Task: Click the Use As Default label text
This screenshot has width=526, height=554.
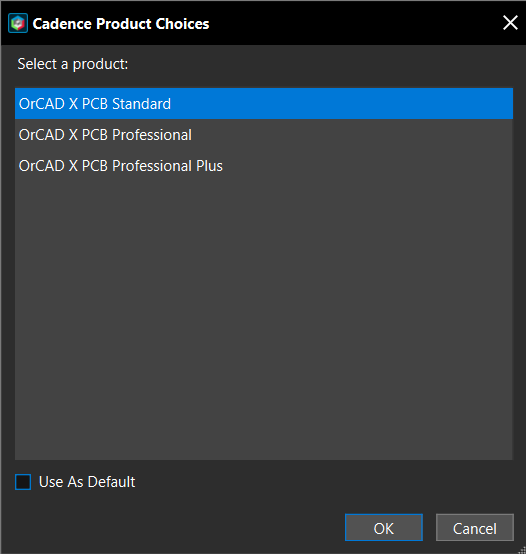Action: pos(87,482)
